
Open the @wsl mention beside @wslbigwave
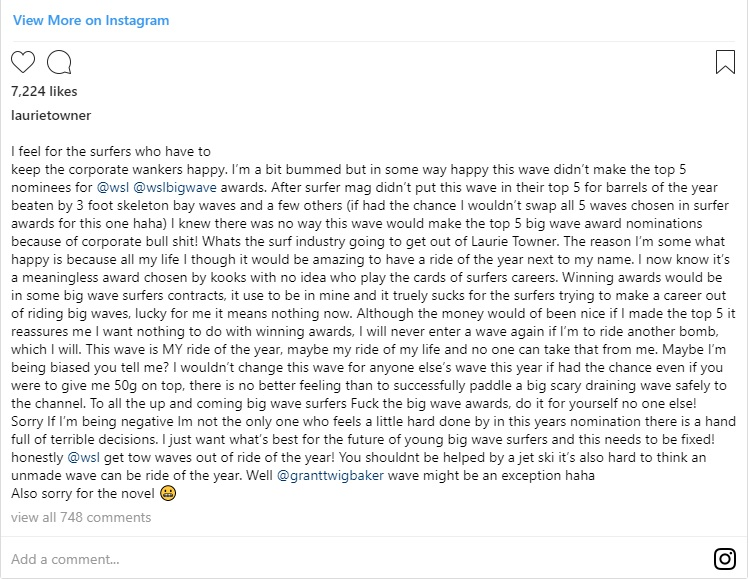click(x=113, y=187)
